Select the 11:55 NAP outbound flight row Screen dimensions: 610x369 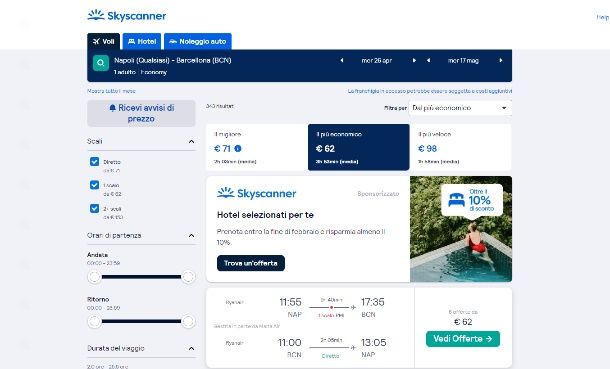[x=310, y=308]
